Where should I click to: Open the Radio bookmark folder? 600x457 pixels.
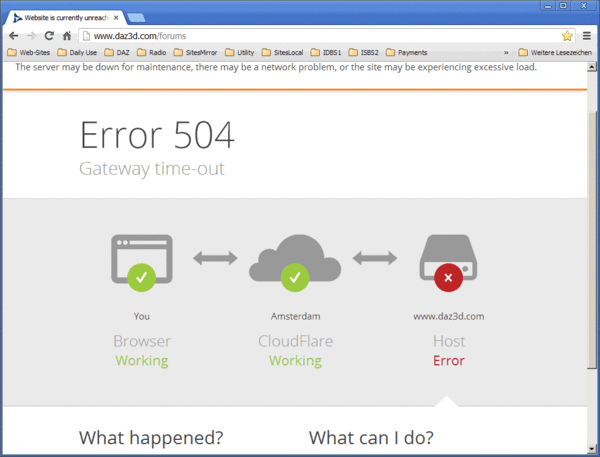coord(152,52)
